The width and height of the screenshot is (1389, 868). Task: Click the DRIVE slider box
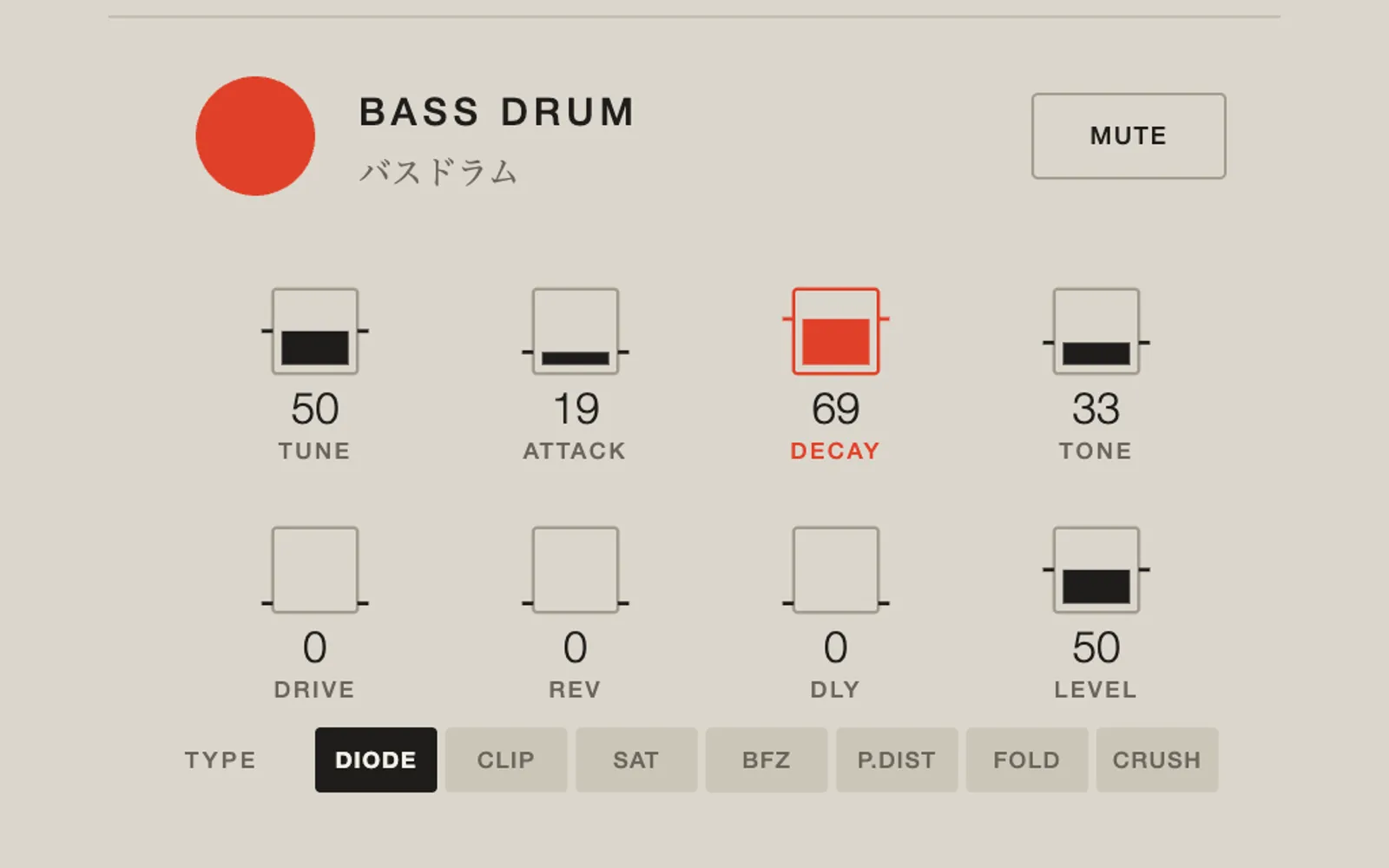tap(315, 569)
